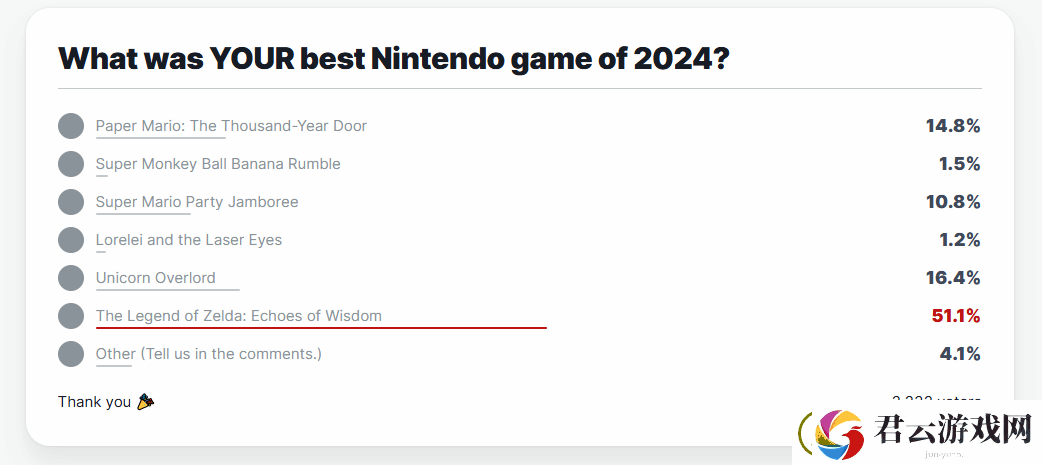Choose the Echoes of Wisdom radio button
The width and height of the screenshot is (1042, 465).
click(71, 316)
